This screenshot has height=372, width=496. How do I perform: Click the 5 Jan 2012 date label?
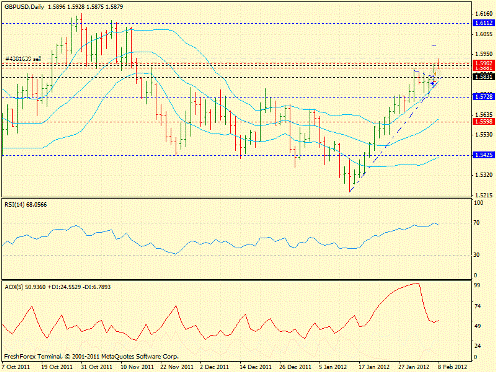(333, 367)
